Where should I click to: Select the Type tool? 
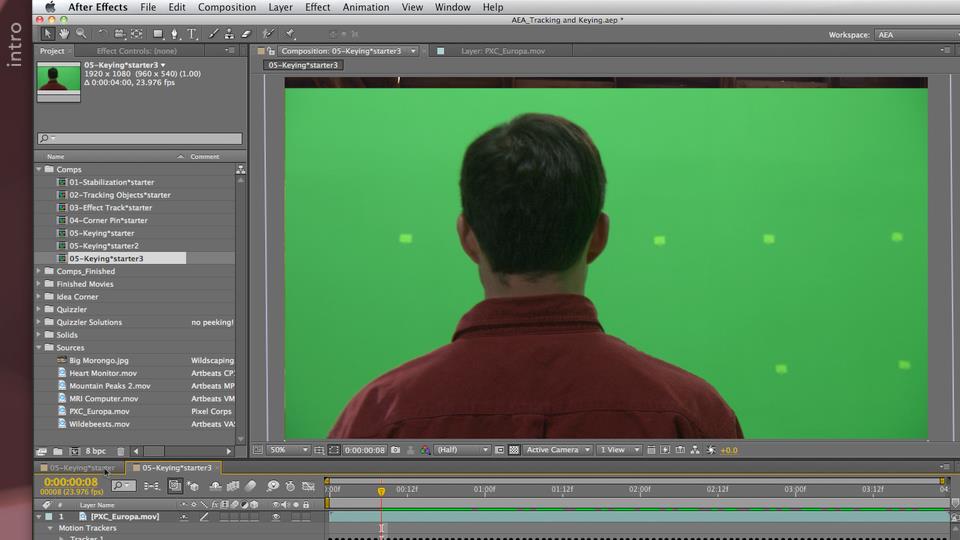click(192, 34)
